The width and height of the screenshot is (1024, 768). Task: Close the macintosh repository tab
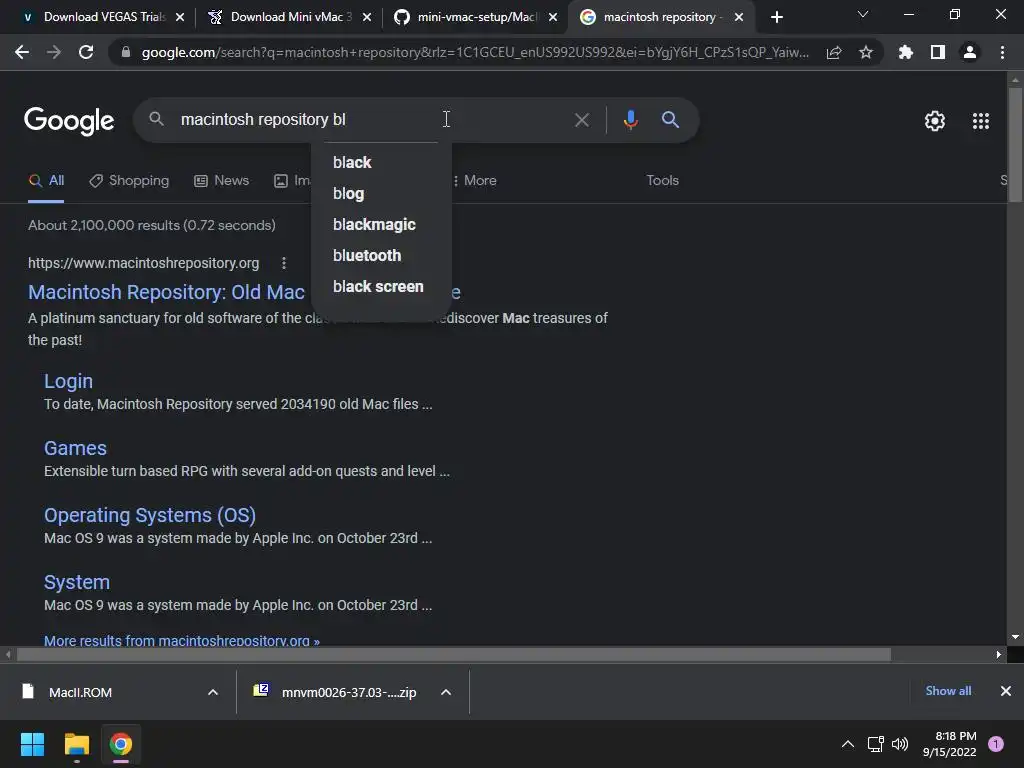click(739, 18)
